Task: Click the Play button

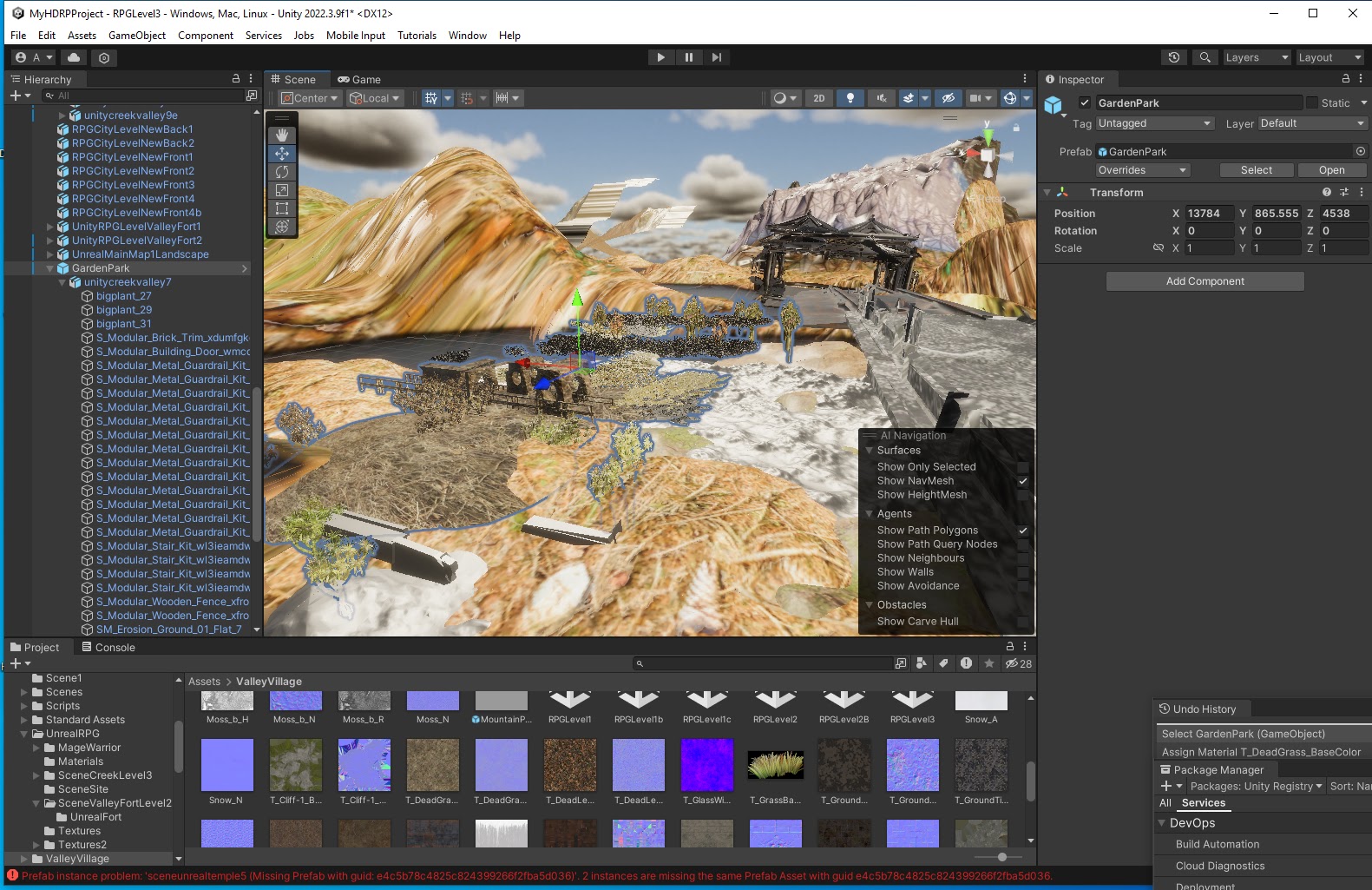Action: tap(660, 57)
